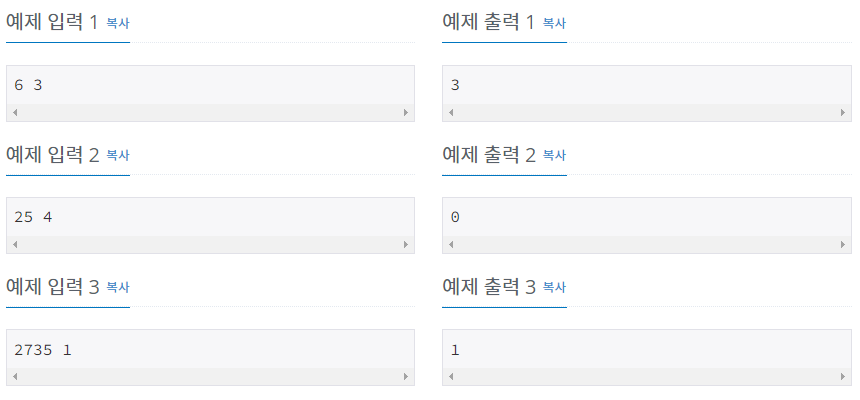Viewport: 860px width, 400px height.
Task: Click left scroll arrow of example output 1
Action: [451, 112]
